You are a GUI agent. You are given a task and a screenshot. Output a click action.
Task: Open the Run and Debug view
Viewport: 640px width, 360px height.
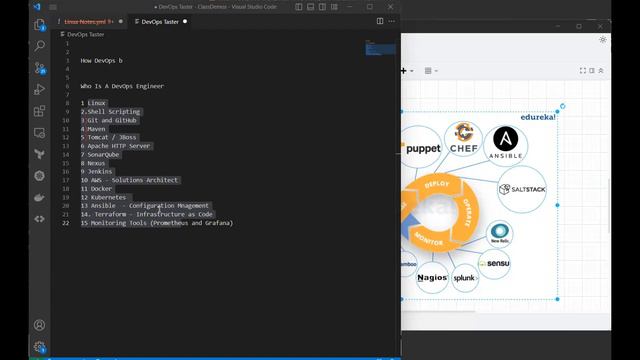point(40,89)
